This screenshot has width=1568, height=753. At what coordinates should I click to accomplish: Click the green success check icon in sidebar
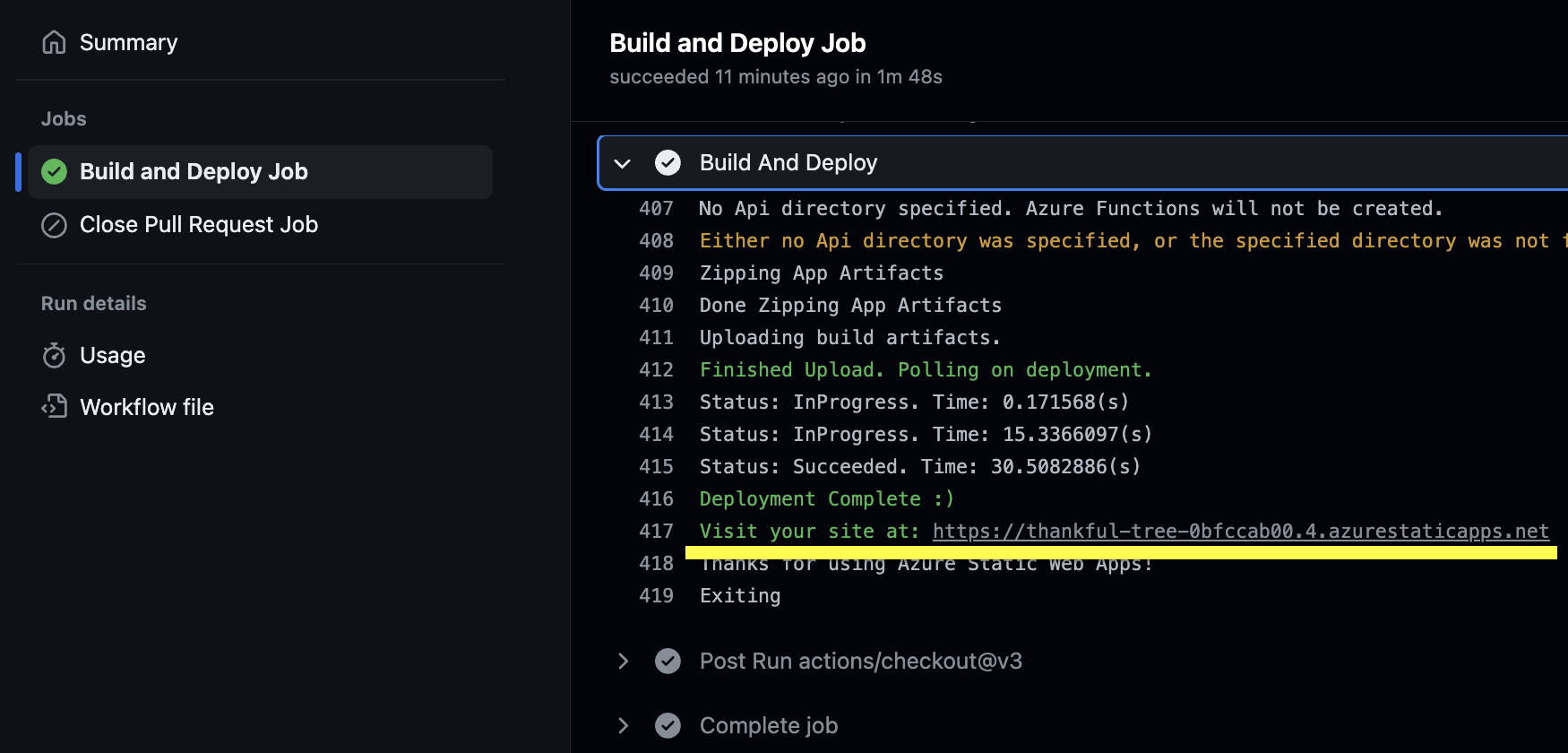(54, 171)
